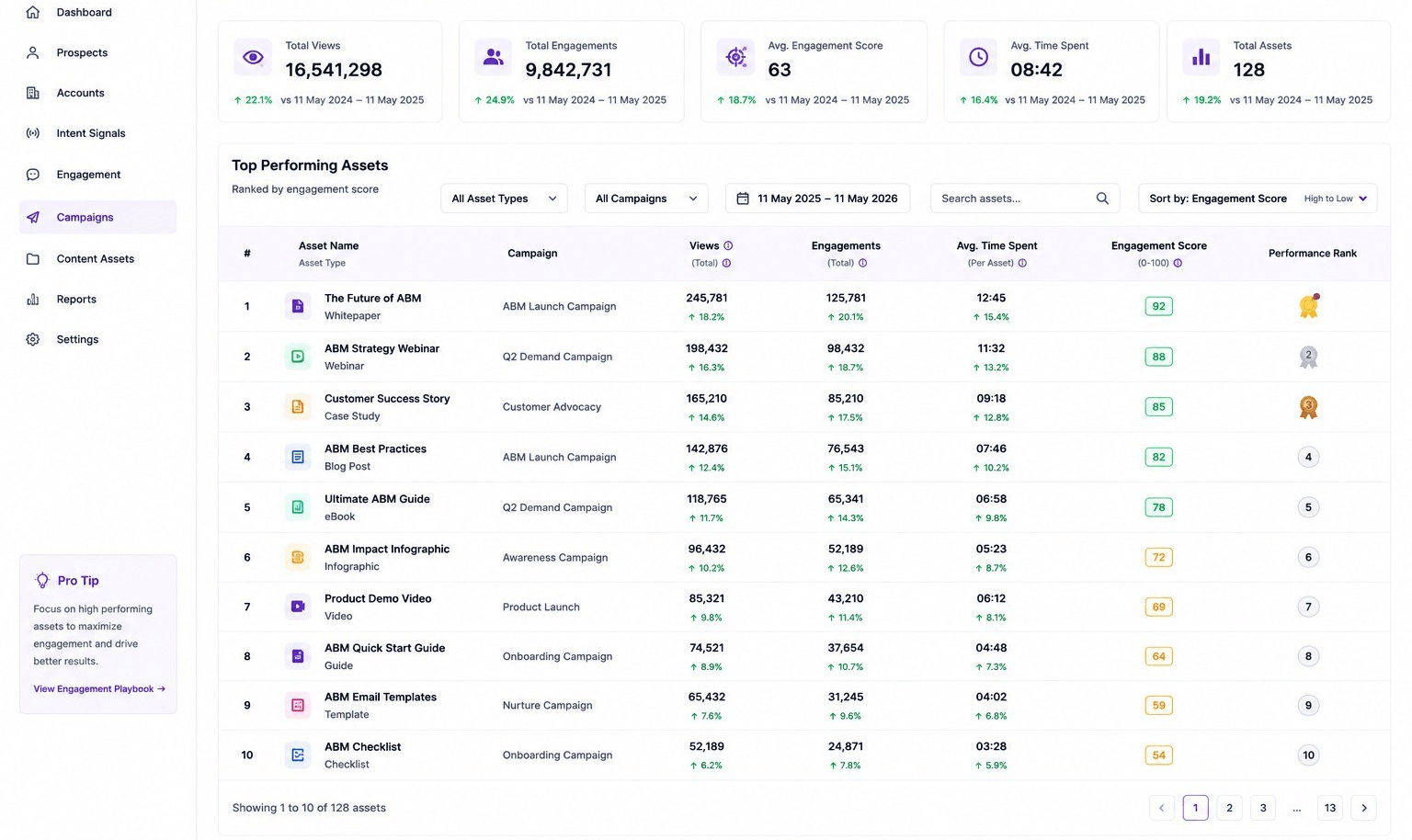
Task: Select Content Assets in sidebar
Action: (97, 259)
